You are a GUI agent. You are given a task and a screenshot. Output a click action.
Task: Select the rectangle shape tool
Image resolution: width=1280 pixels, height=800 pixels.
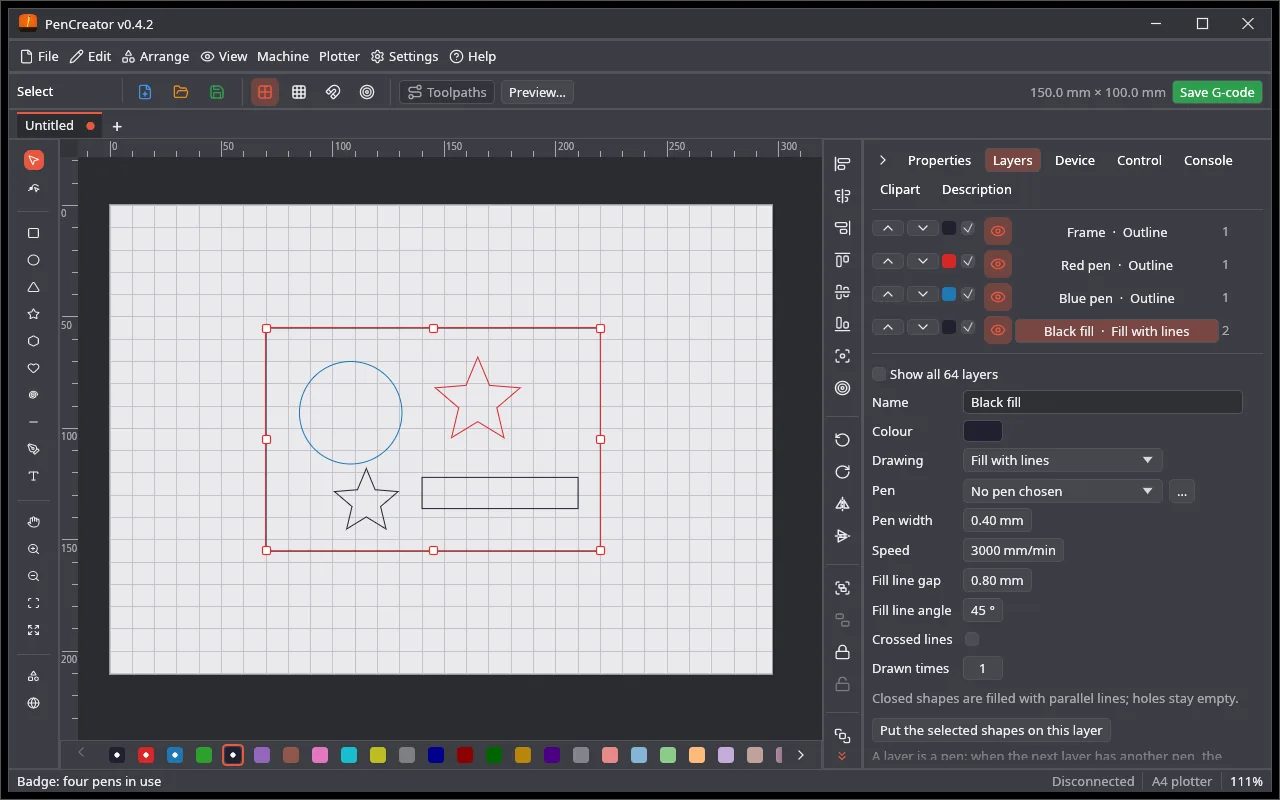(x=33, y=233)
